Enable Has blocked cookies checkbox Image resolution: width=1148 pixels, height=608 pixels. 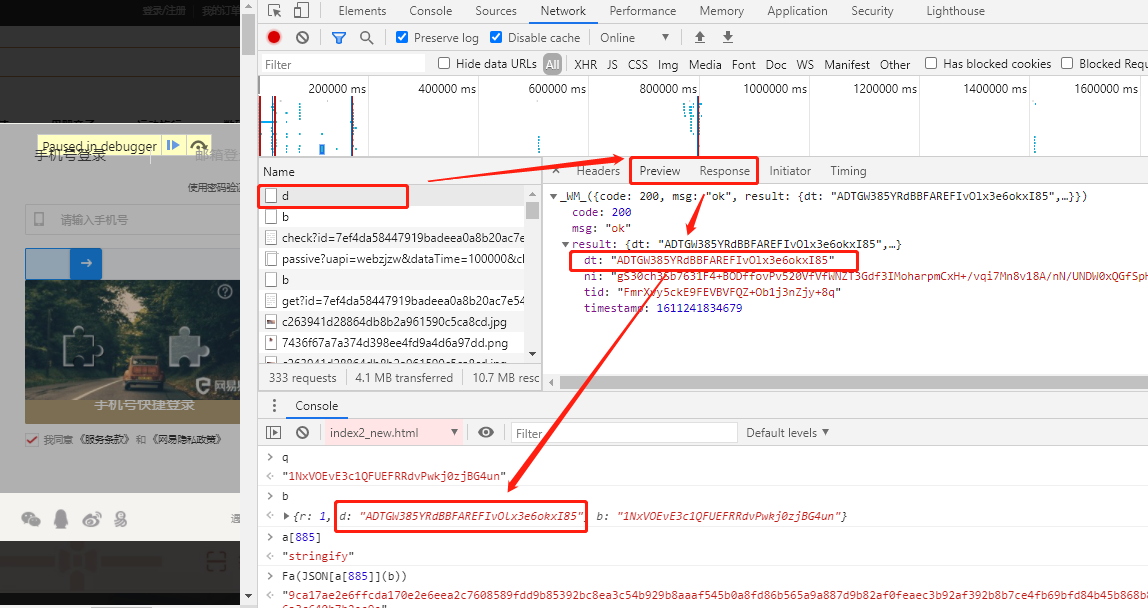click(x=931, y=63)
